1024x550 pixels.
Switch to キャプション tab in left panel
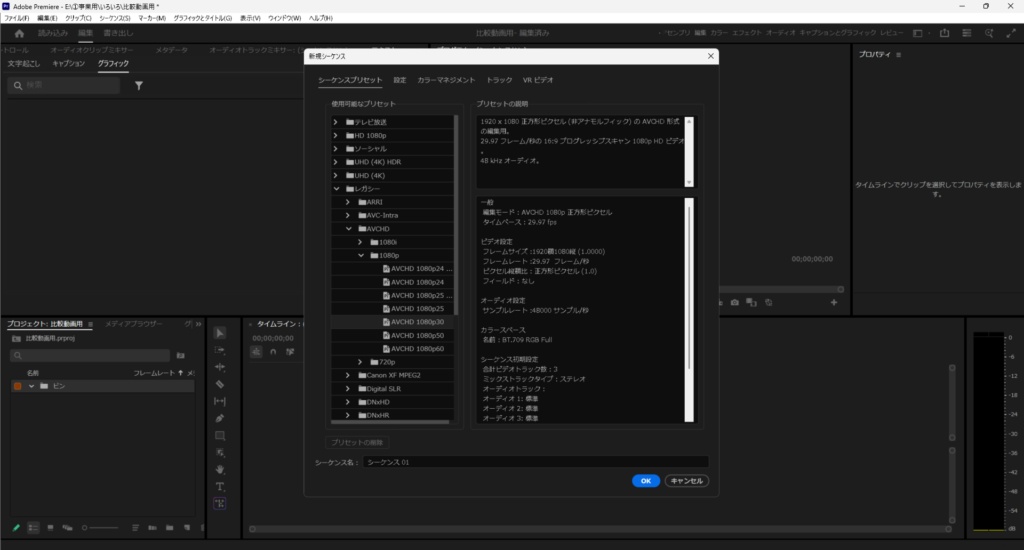point(69,63)
